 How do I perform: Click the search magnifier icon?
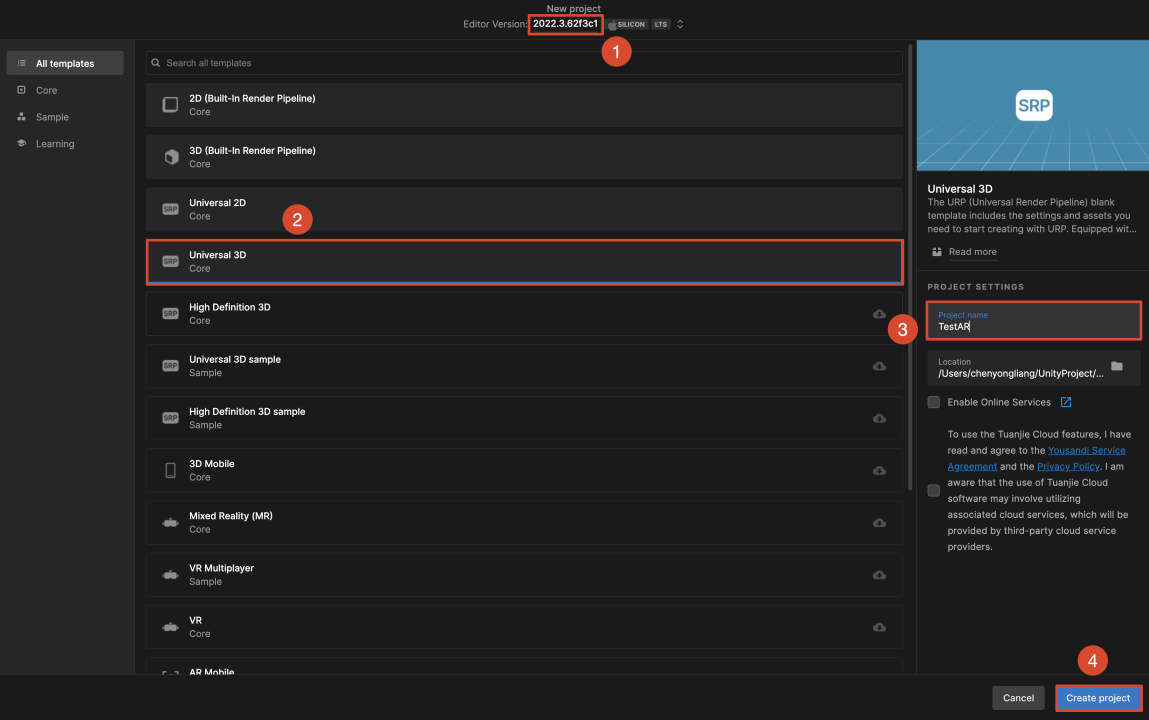point(155,63)
